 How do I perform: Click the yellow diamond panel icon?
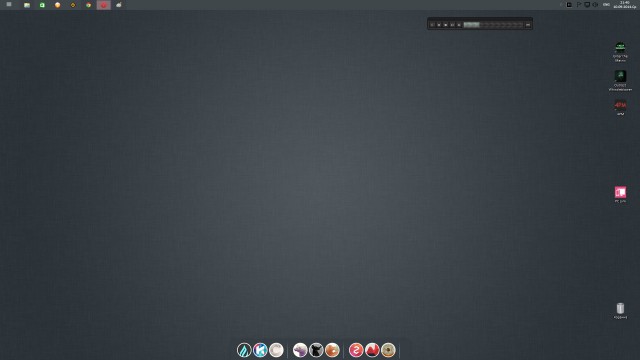[73, 5]
